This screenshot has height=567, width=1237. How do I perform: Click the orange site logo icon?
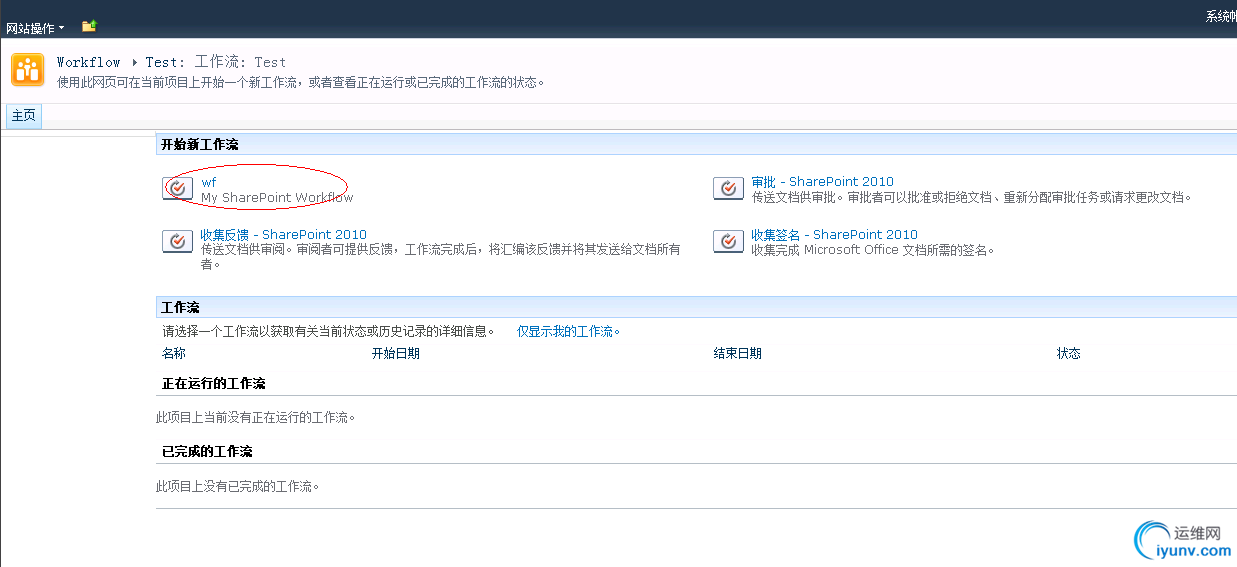[x=27, y=70]
